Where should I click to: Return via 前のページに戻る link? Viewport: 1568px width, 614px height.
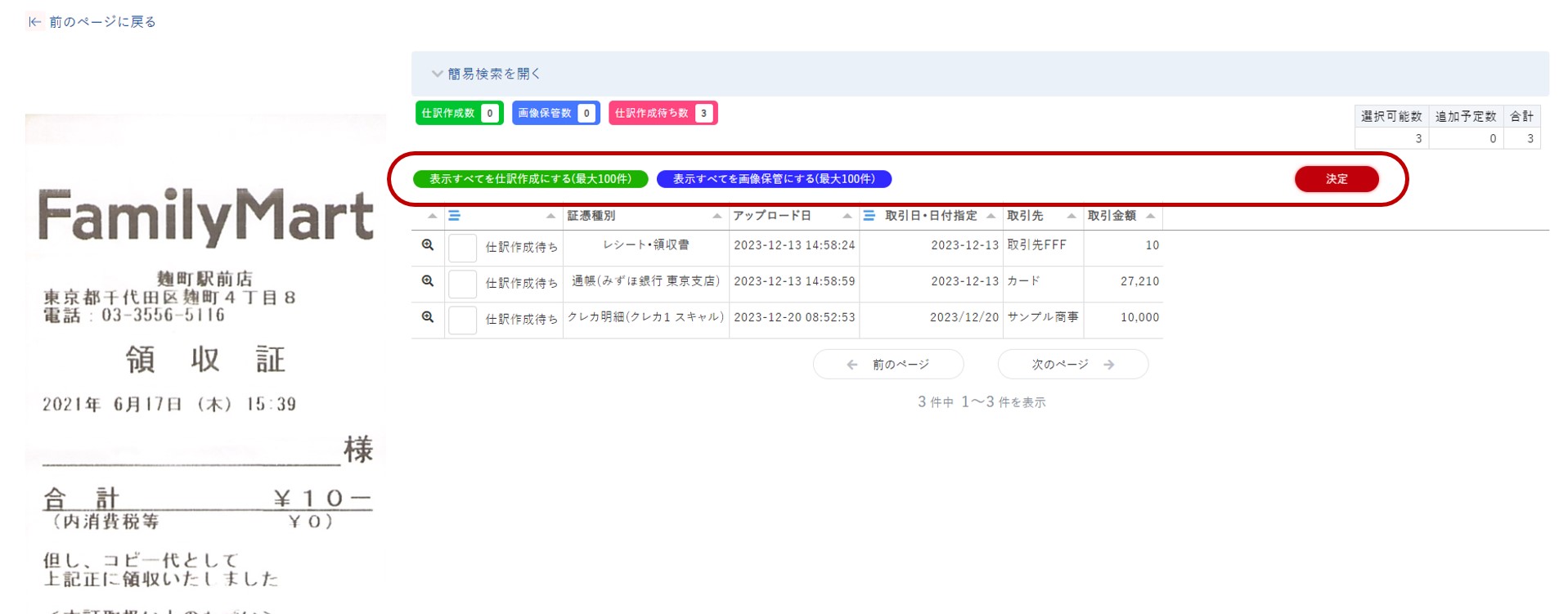coord(102,22)
